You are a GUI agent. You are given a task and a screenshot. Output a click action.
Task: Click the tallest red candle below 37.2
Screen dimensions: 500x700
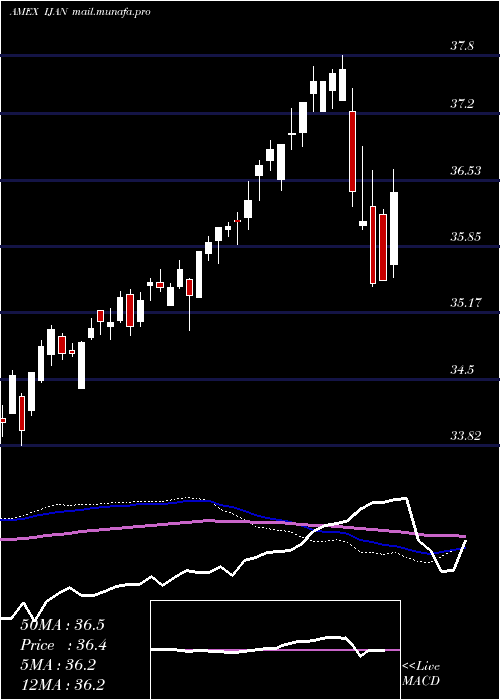[x=352, y=151]
